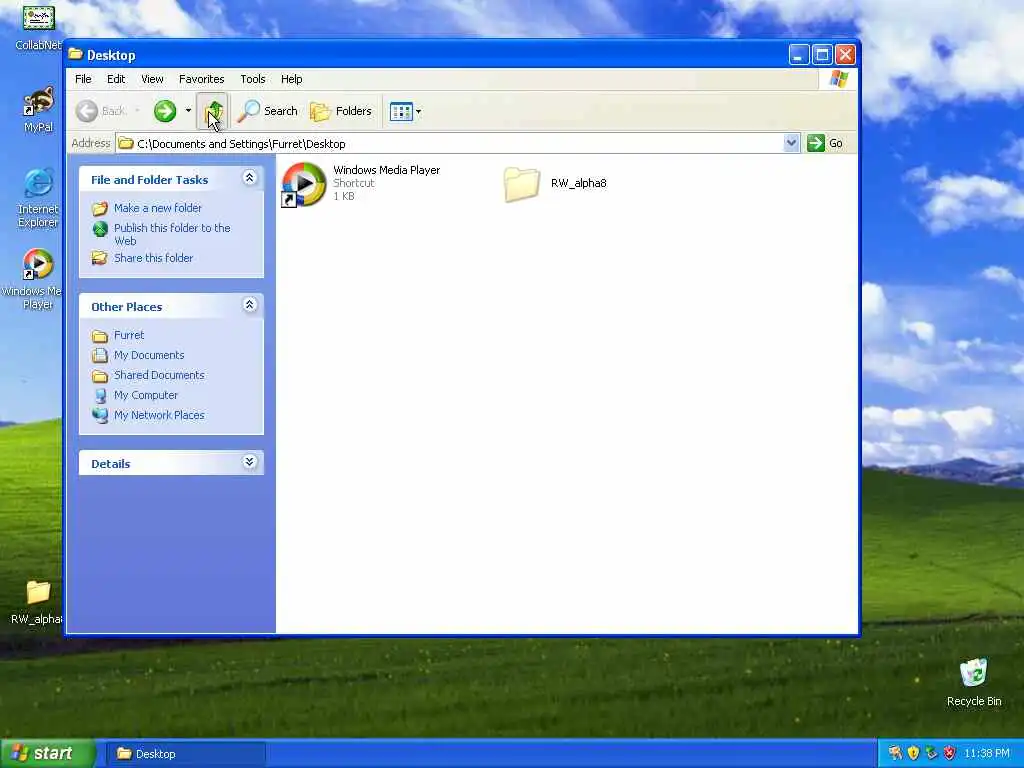Click the yellow security shield tray icon
The width and height of the screenshot is (1024, 768).
(x=913, y=753)
